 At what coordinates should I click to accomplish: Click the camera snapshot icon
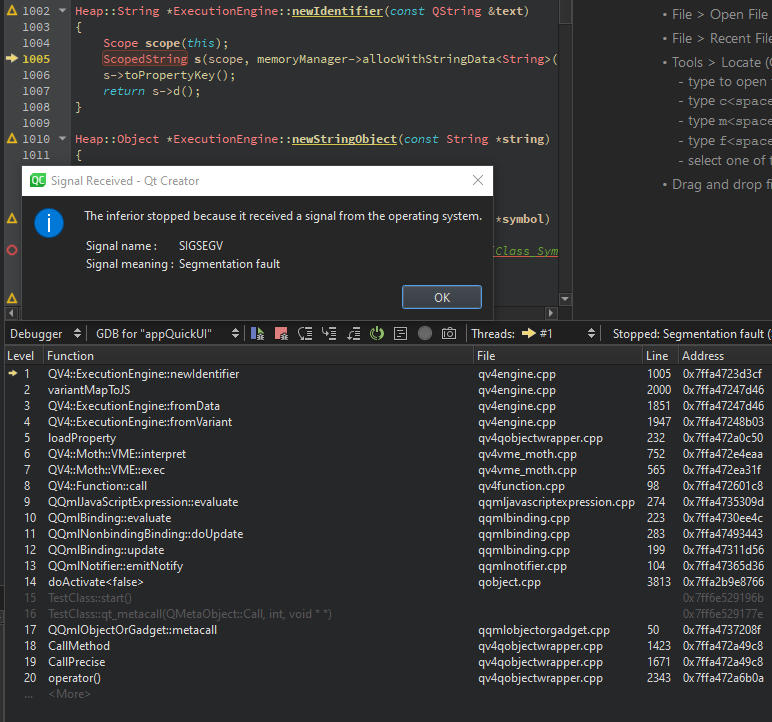449,334
